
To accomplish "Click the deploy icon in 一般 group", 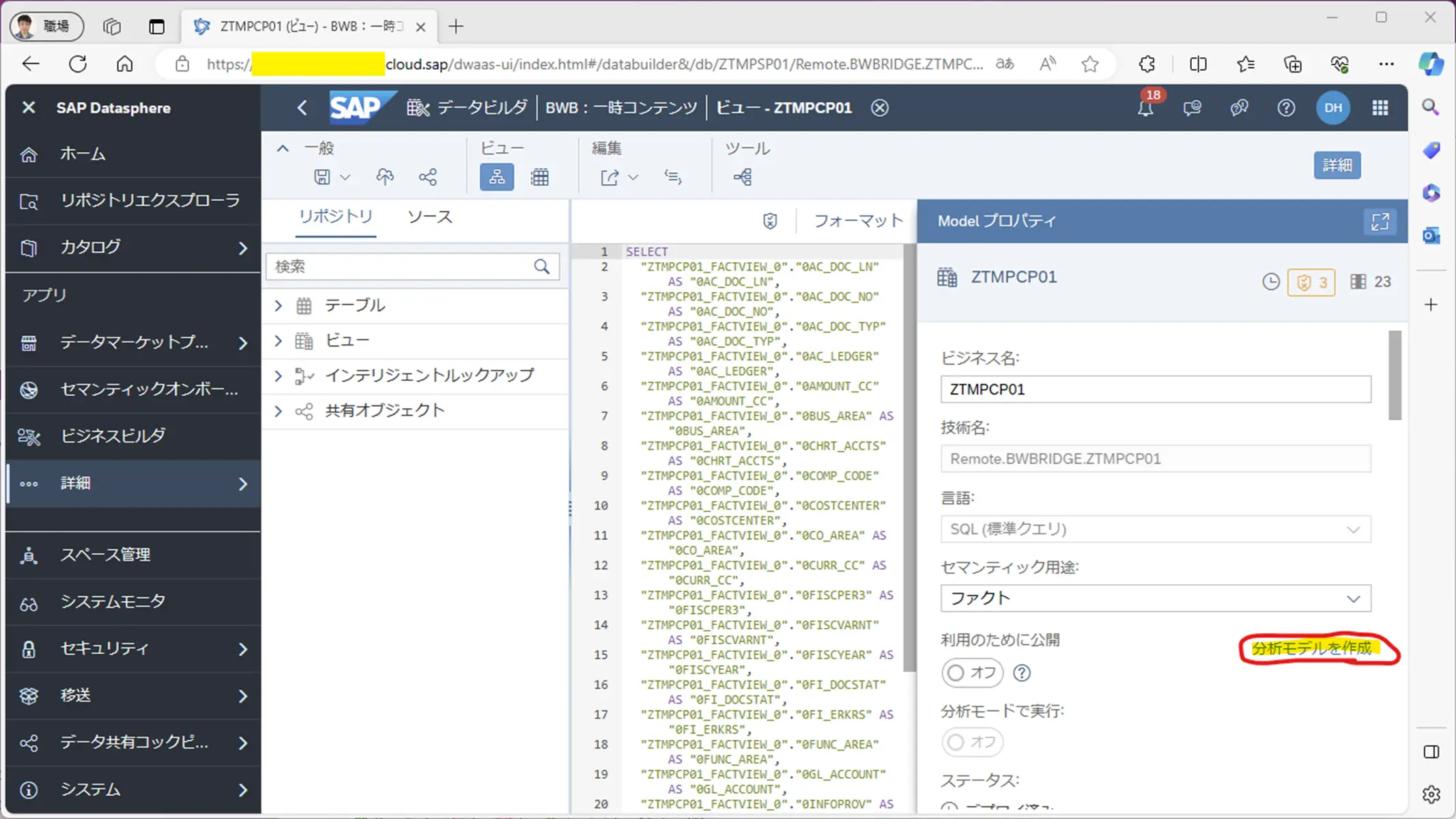I will point(385,177).
